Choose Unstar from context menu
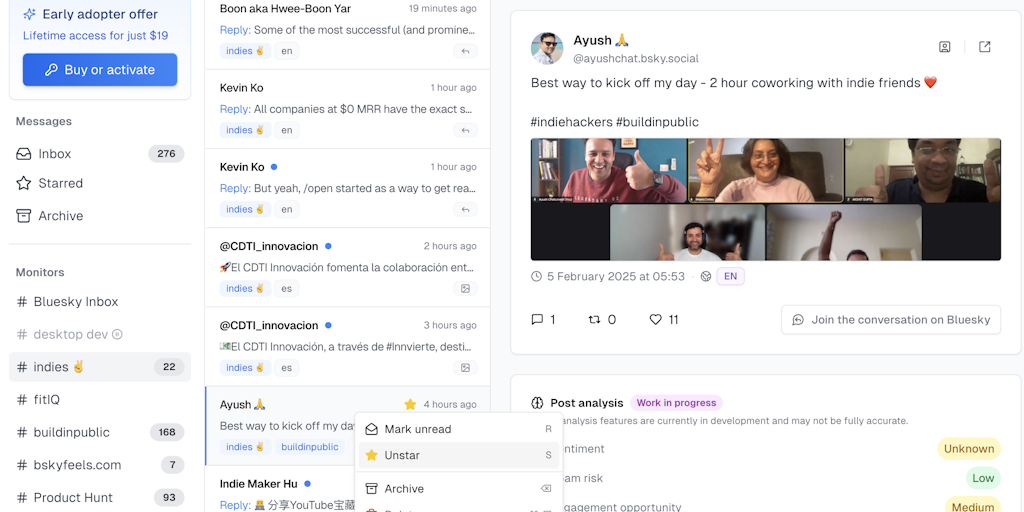The image size is (1024, 512). click(x=459, y=455)
